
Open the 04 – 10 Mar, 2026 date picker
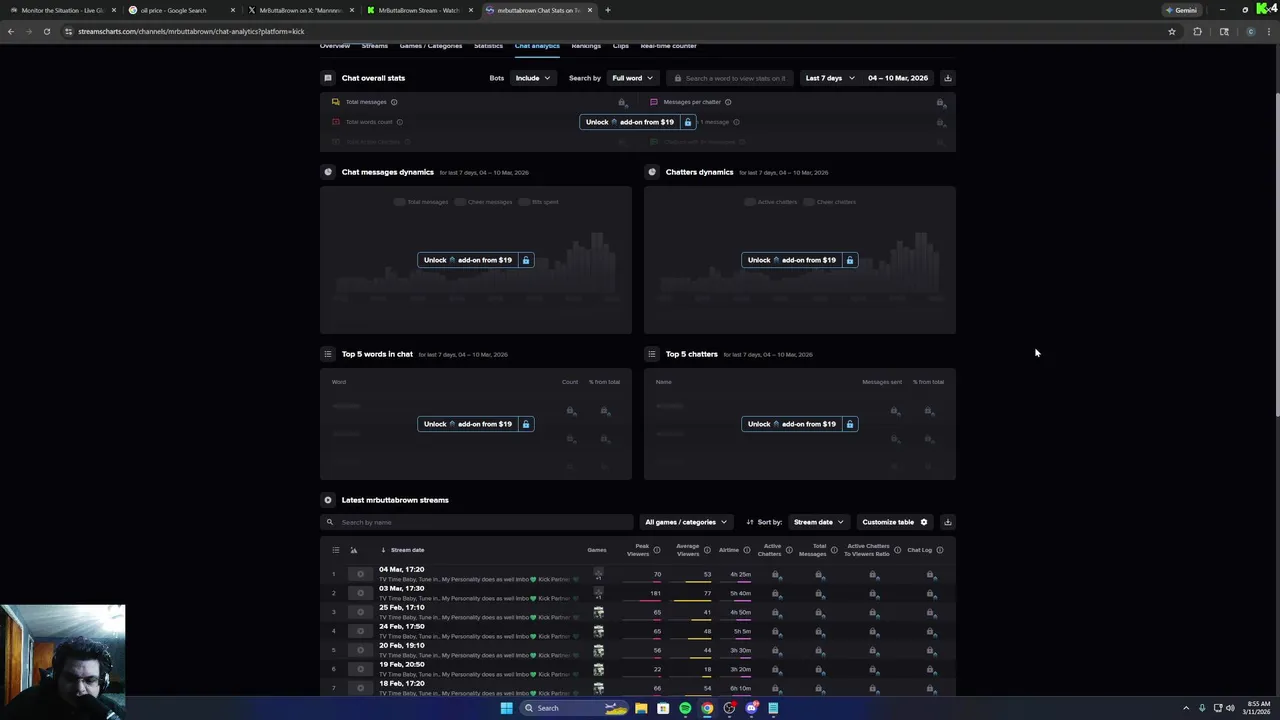click(x=898, y=78)
